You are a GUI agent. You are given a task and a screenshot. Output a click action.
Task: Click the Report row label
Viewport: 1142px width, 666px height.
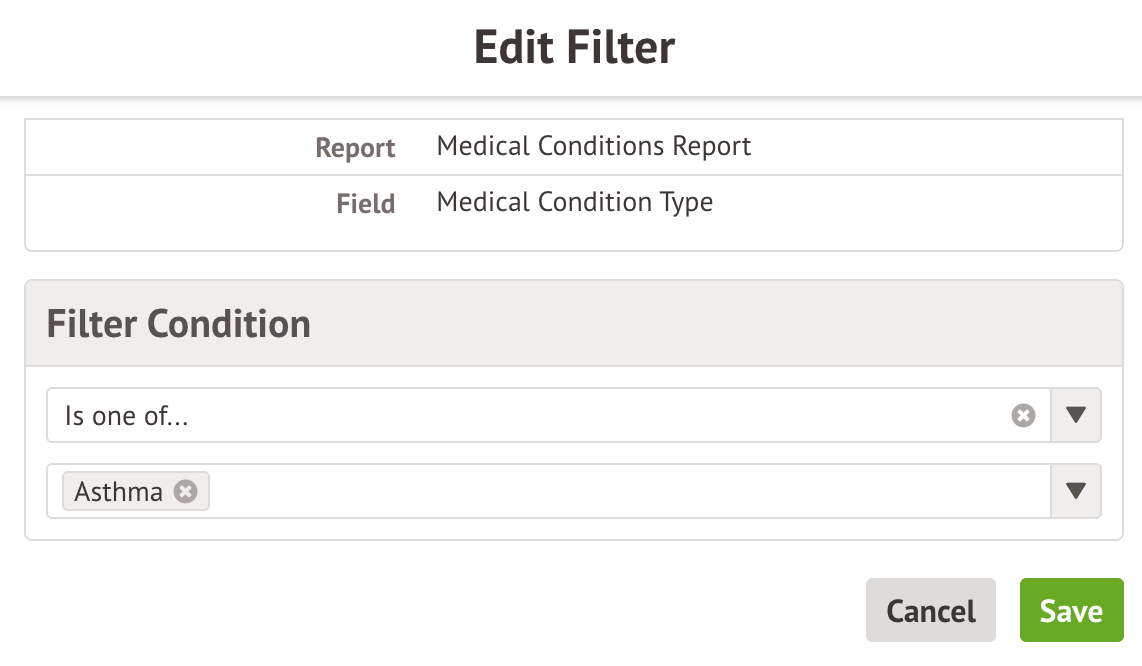point(355,148)
